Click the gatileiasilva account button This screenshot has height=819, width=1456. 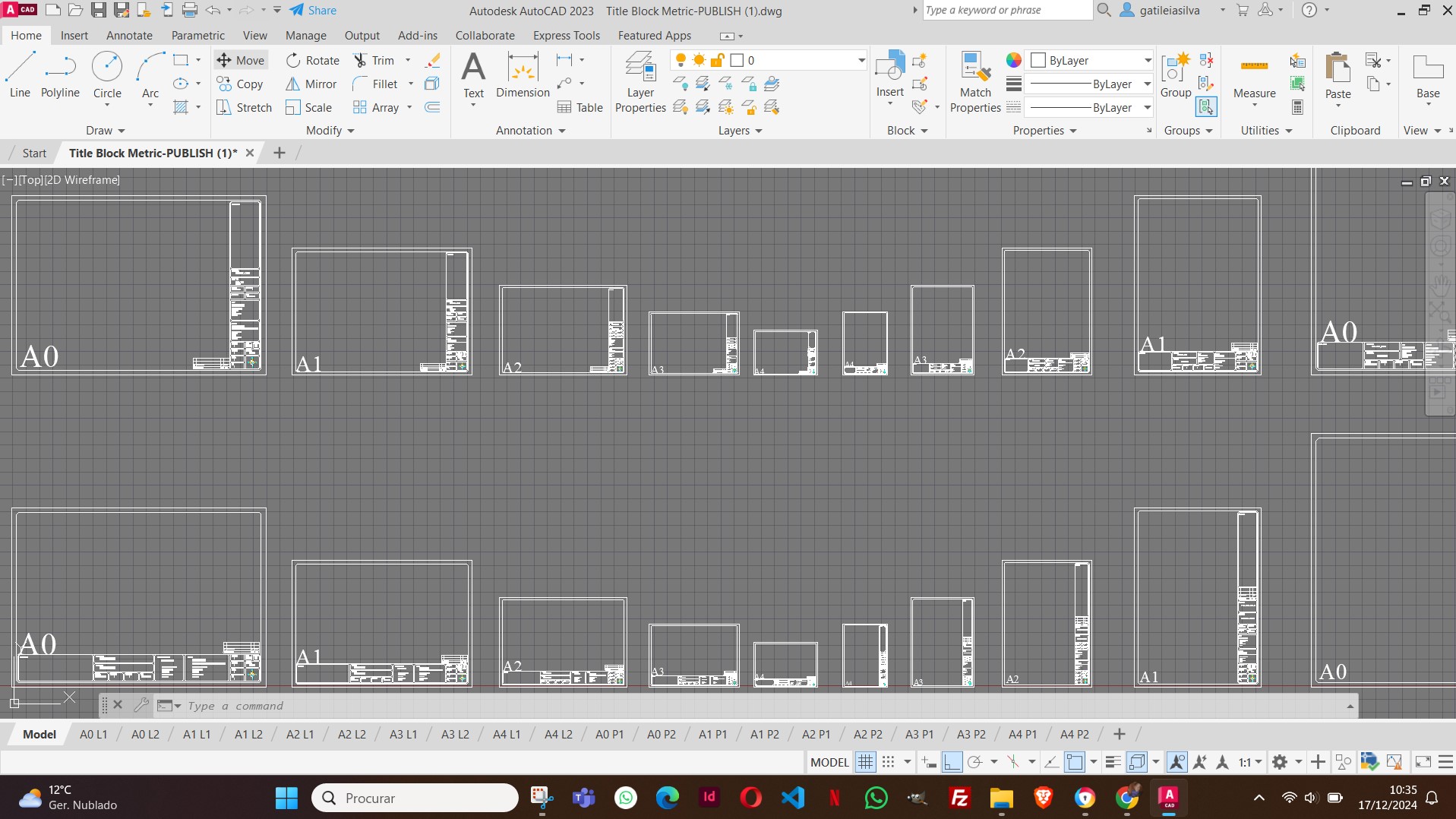[x=1172, y=10]
